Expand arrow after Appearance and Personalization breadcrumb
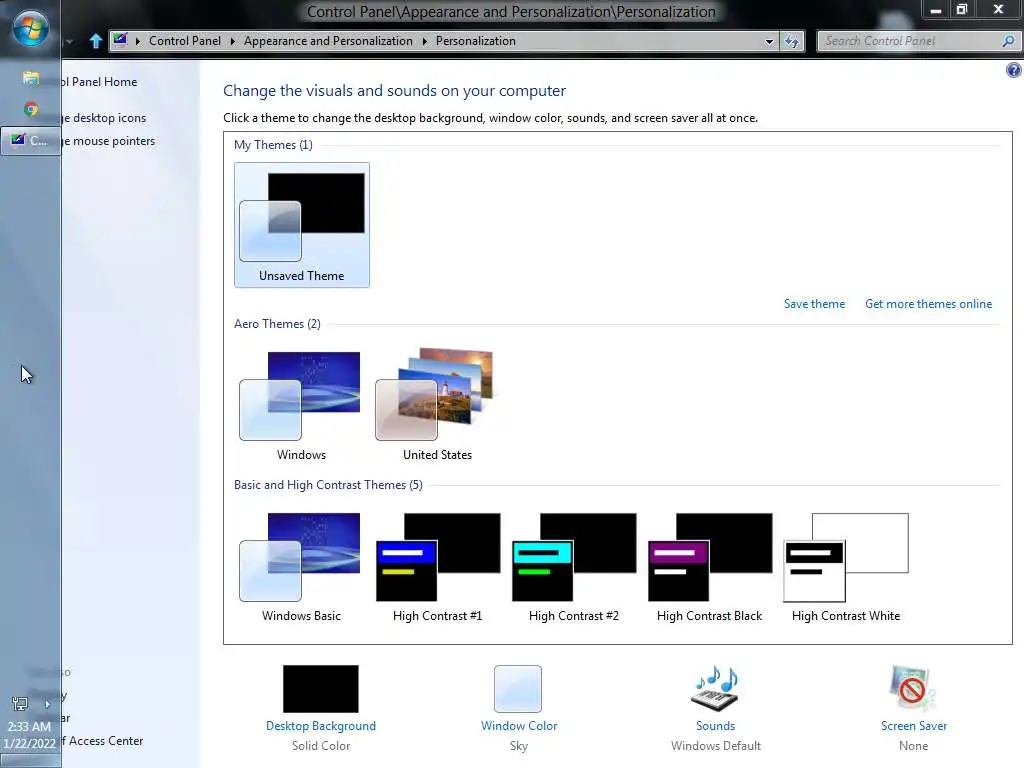Image resolution: width=1024 pixels, height=768 pixels. 424,41
